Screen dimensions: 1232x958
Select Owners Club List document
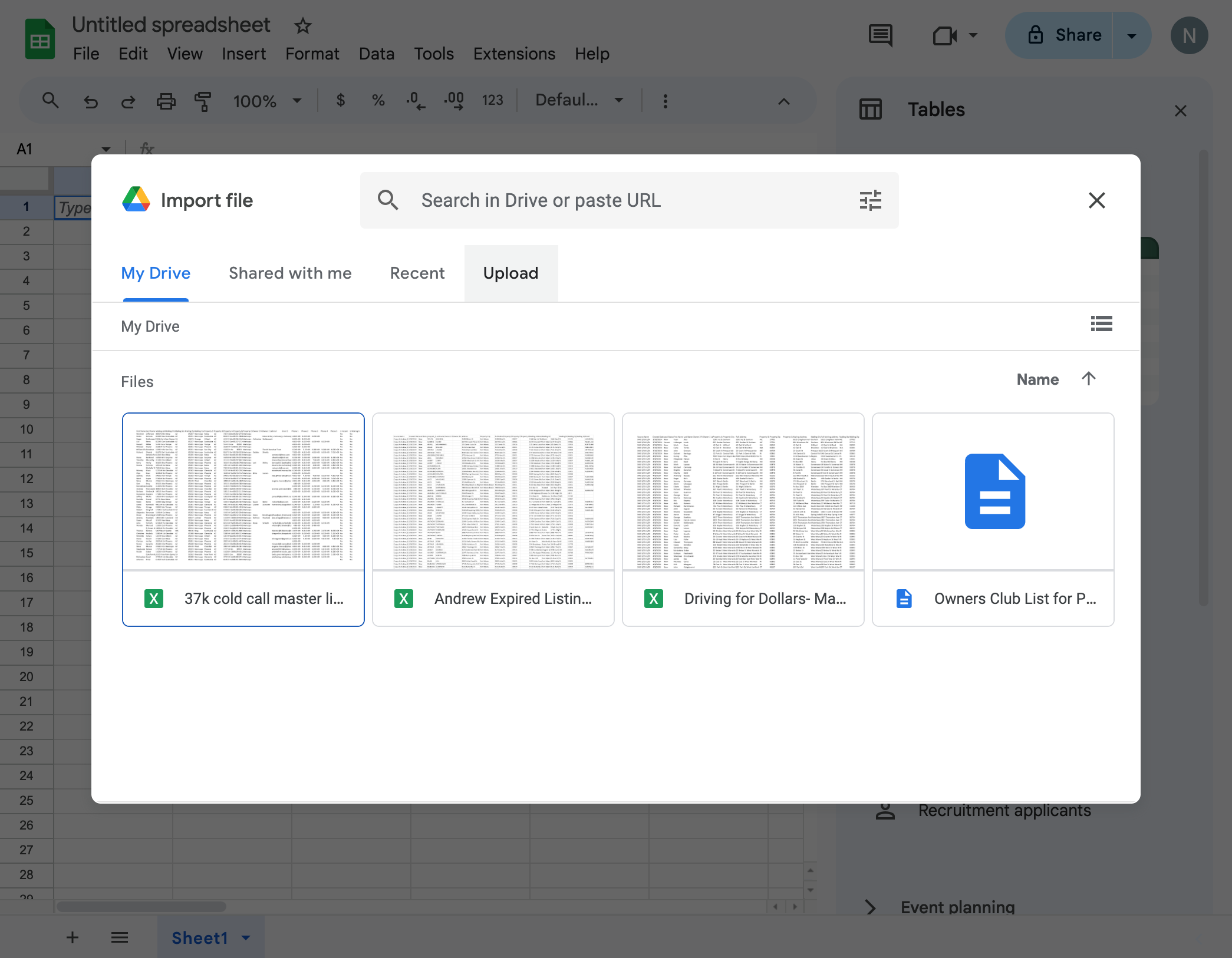click(x=993, y=520)
